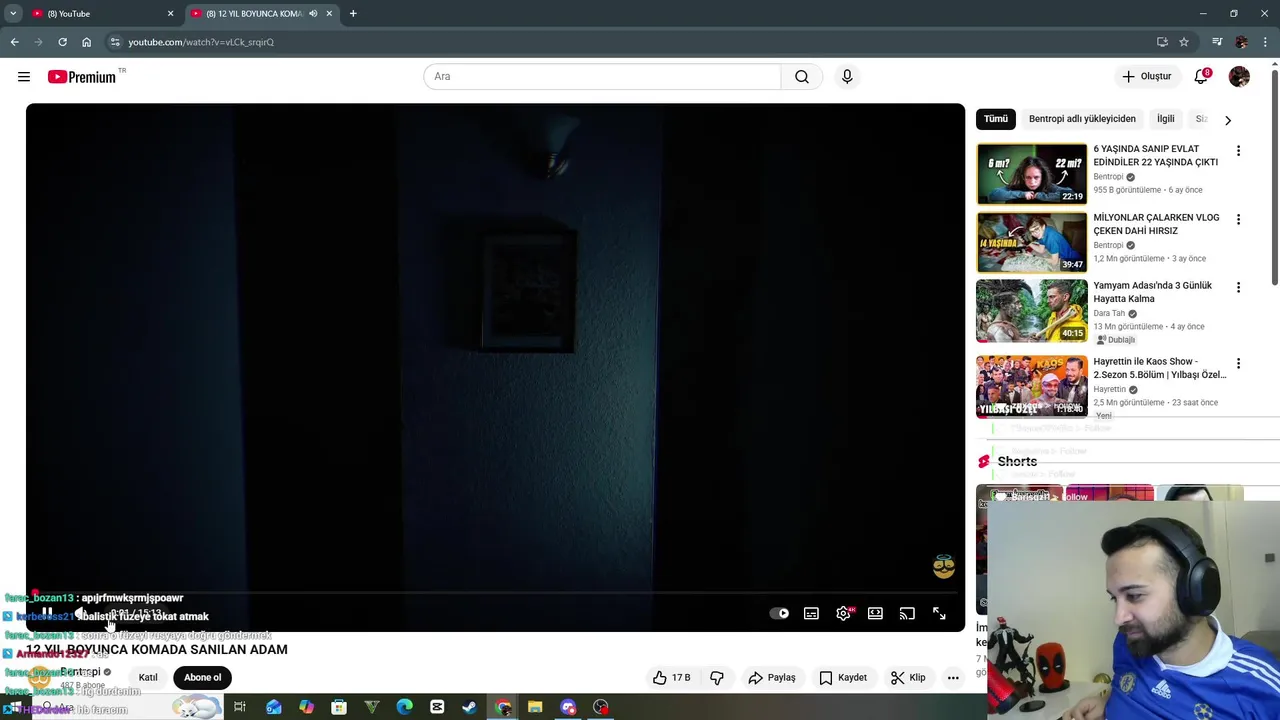The image size is (1280, 720).
Task: Bookmark this page with the star
Action: coord(1184,42)
